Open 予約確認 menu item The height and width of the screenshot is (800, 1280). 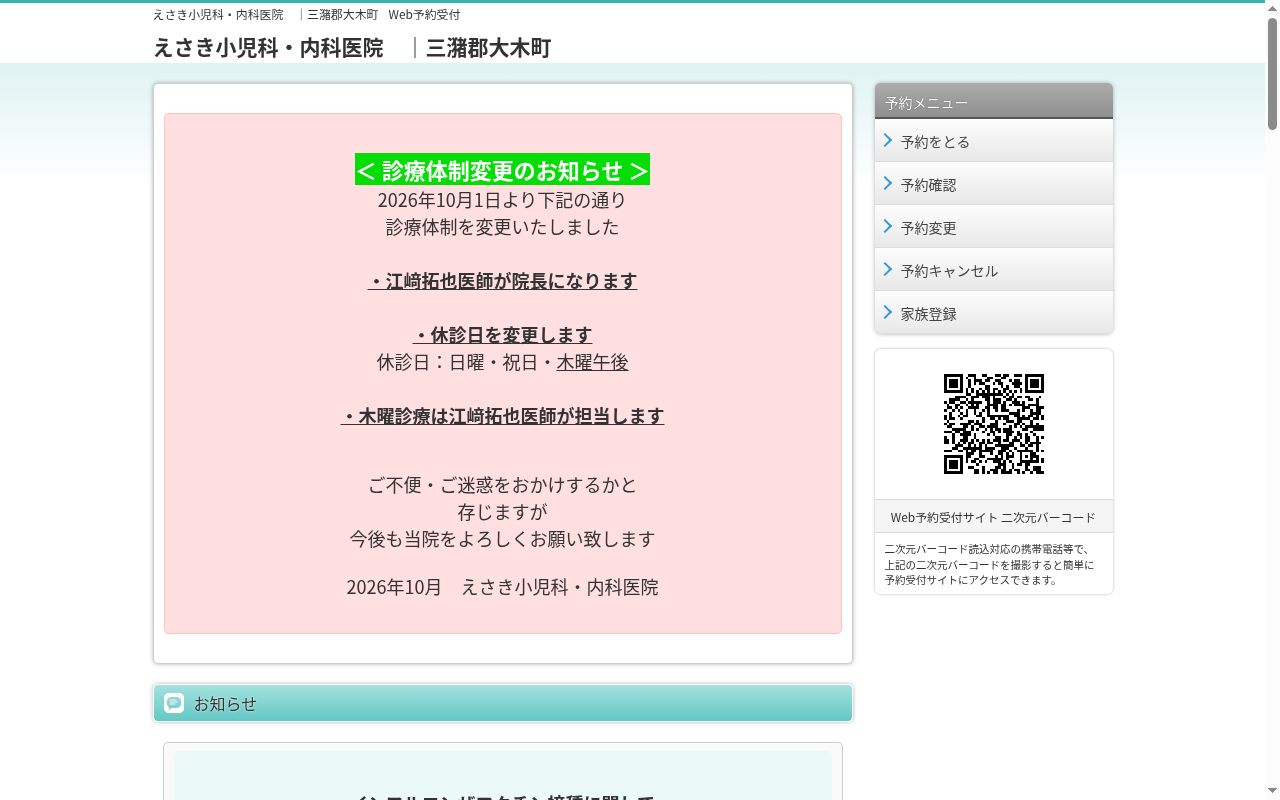(994, 184)
